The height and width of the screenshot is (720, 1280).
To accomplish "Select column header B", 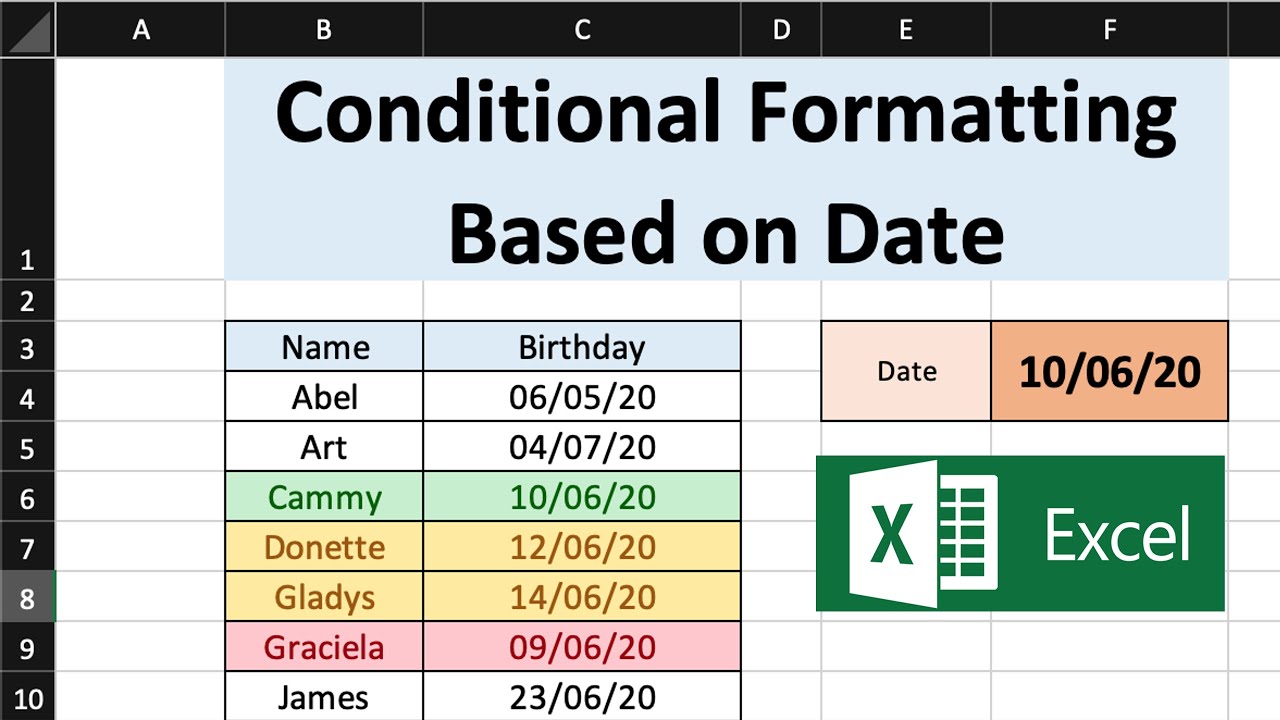I will [323, 29].
